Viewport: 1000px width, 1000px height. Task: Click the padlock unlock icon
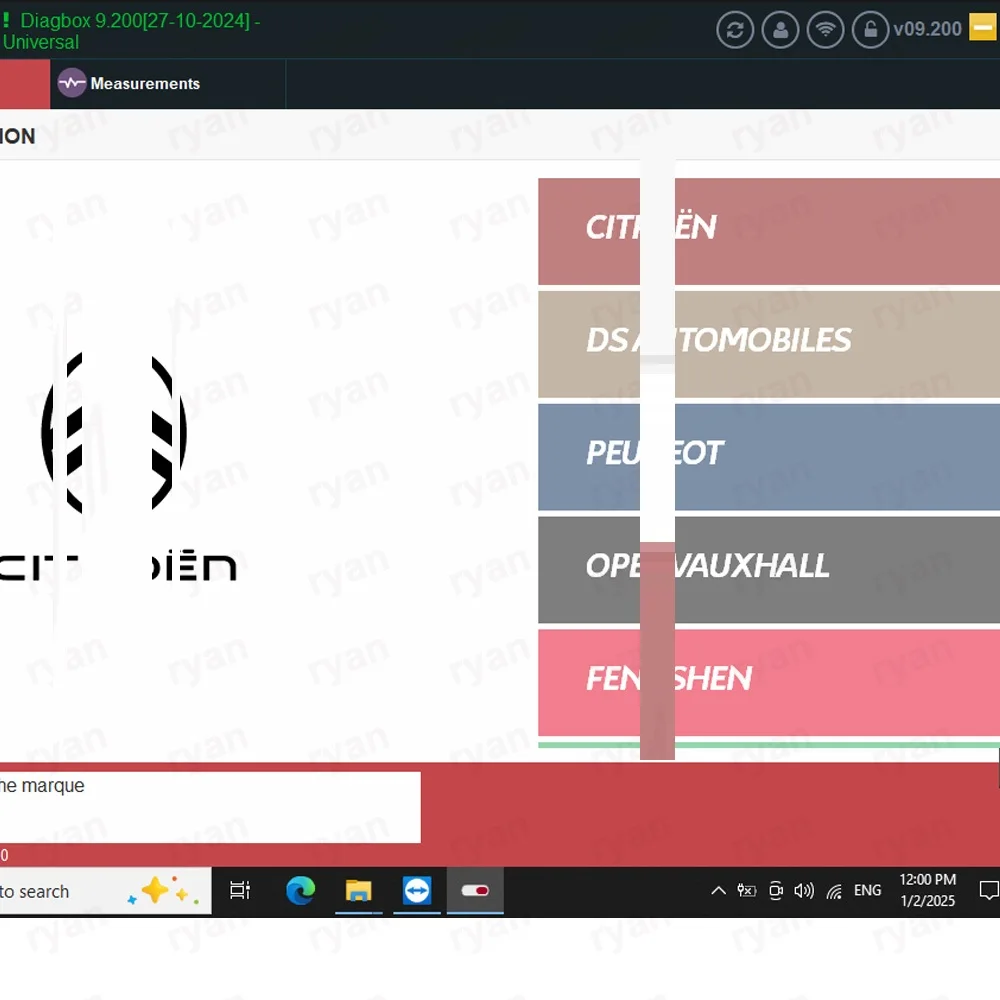tap(871, 30)
